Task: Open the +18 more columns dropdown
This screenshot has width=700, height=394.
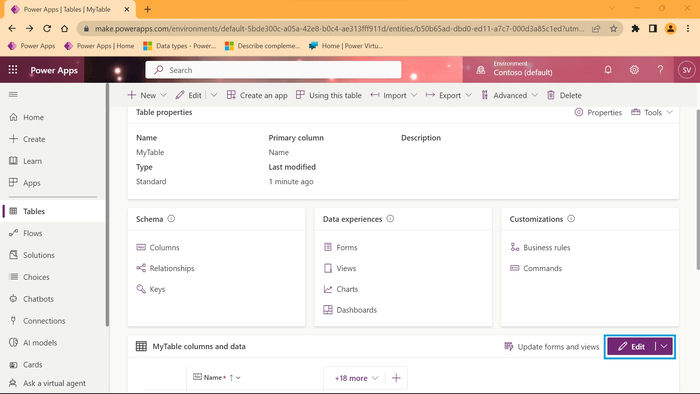Action: click(x=357, y=378)
